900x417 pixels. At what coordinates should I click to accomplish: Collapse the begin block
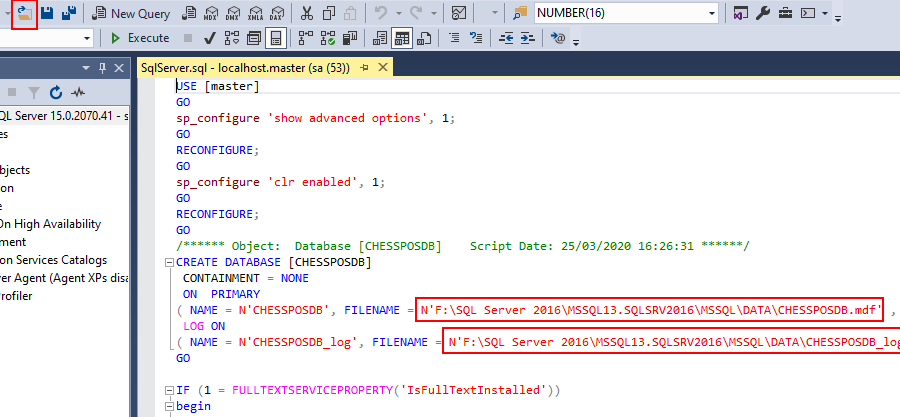169,407
